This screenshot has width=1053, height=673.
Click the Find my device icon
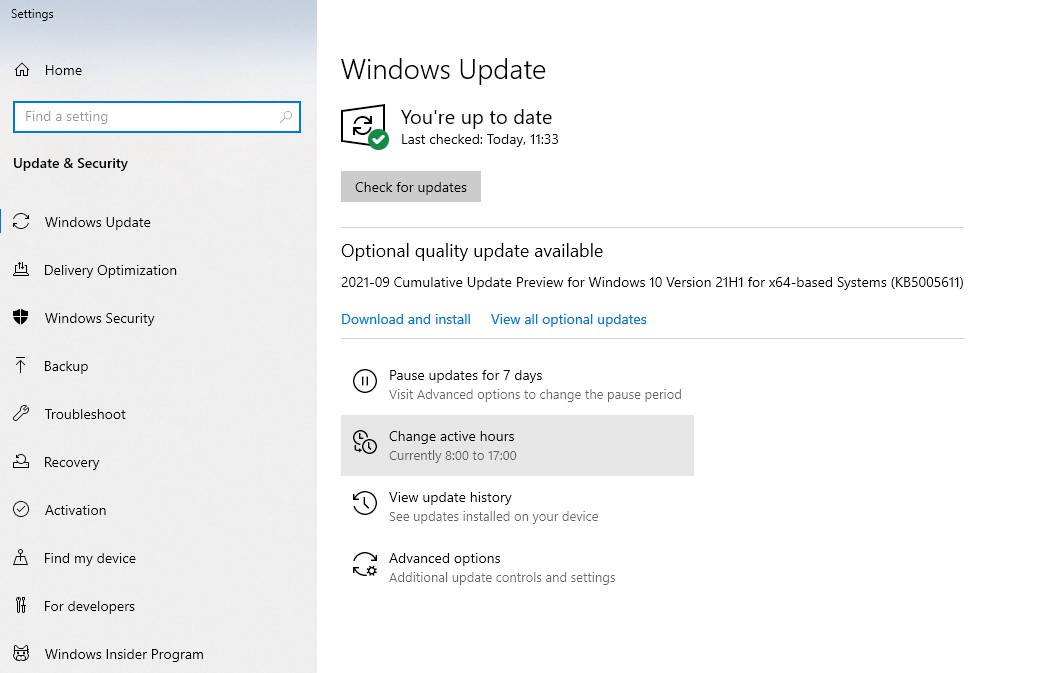pos(21,558)
